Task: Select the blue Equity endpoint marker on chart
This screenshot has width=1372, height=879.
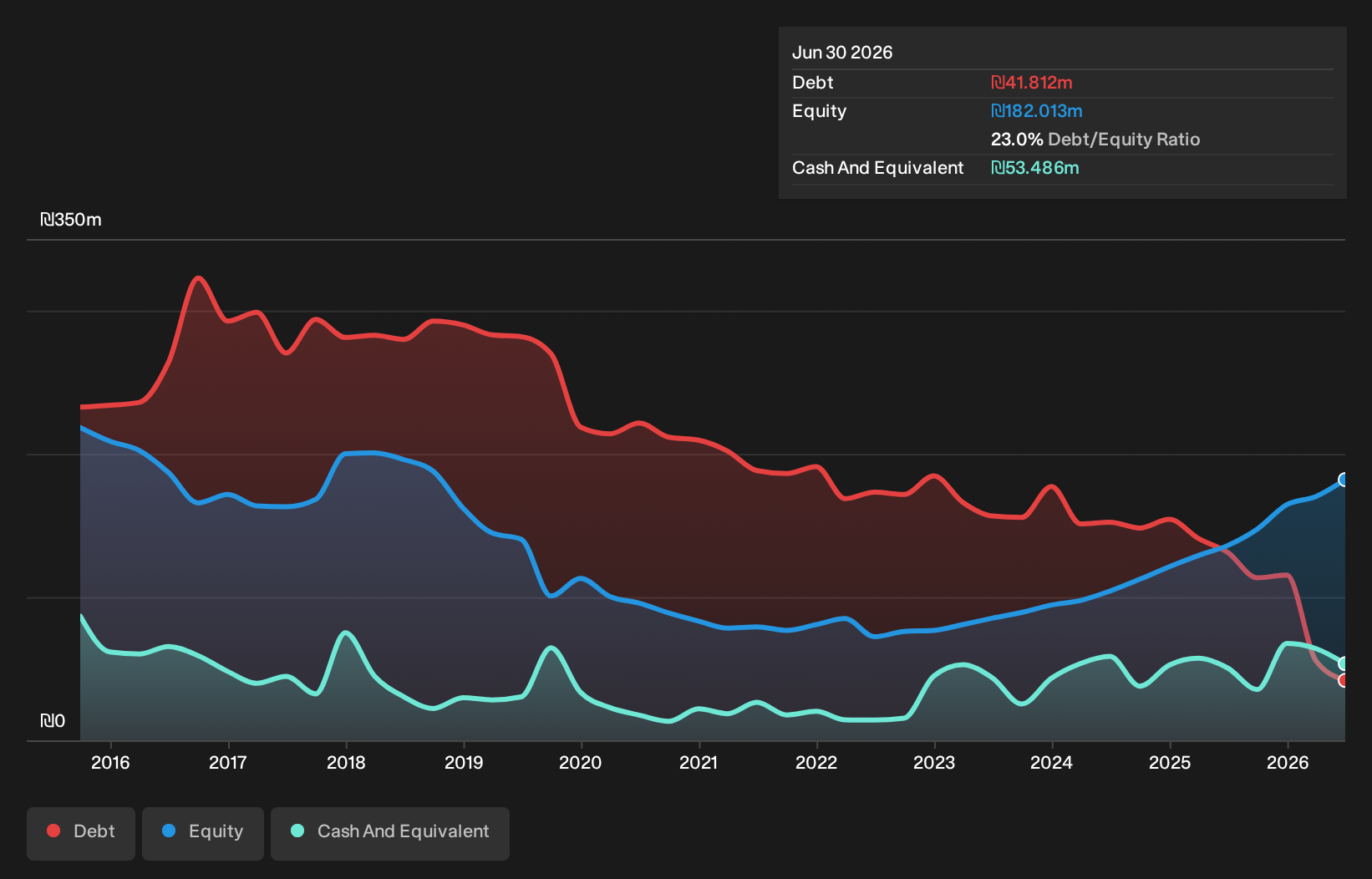Action: [x=1344, y=480]
